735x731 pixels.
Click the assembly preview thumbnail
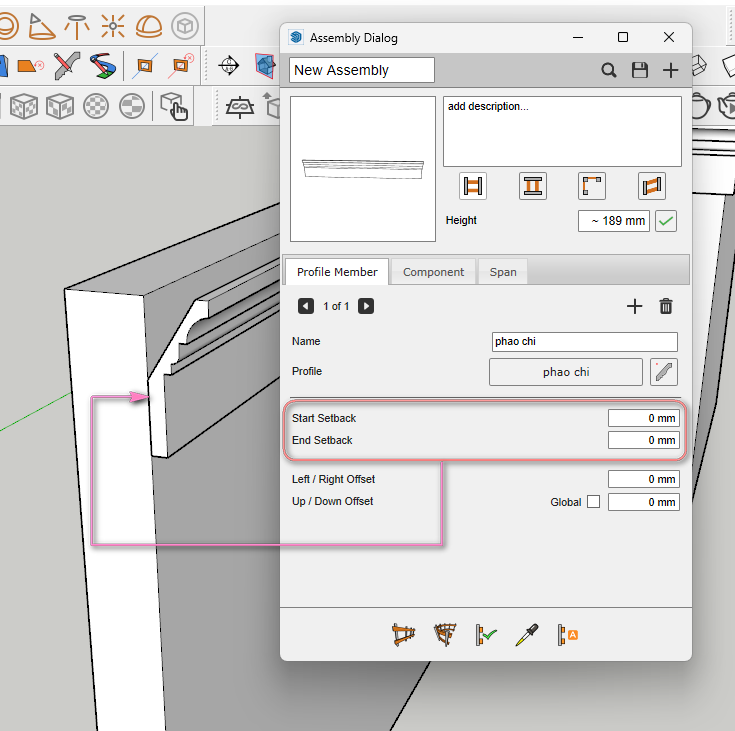(x=363, y=169)
